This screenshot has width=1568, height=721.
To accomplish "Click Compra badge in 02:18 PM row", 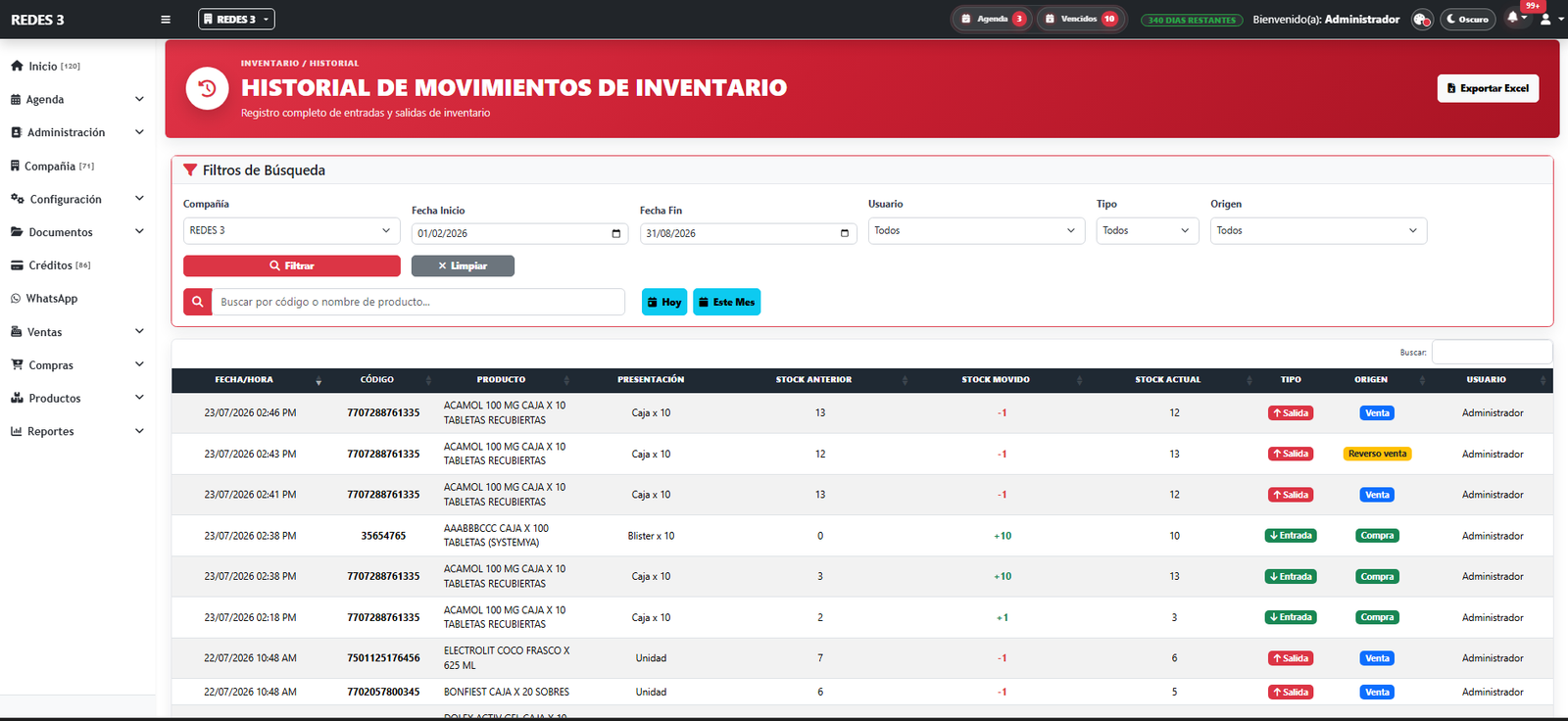I will [x=1377, y=617].
